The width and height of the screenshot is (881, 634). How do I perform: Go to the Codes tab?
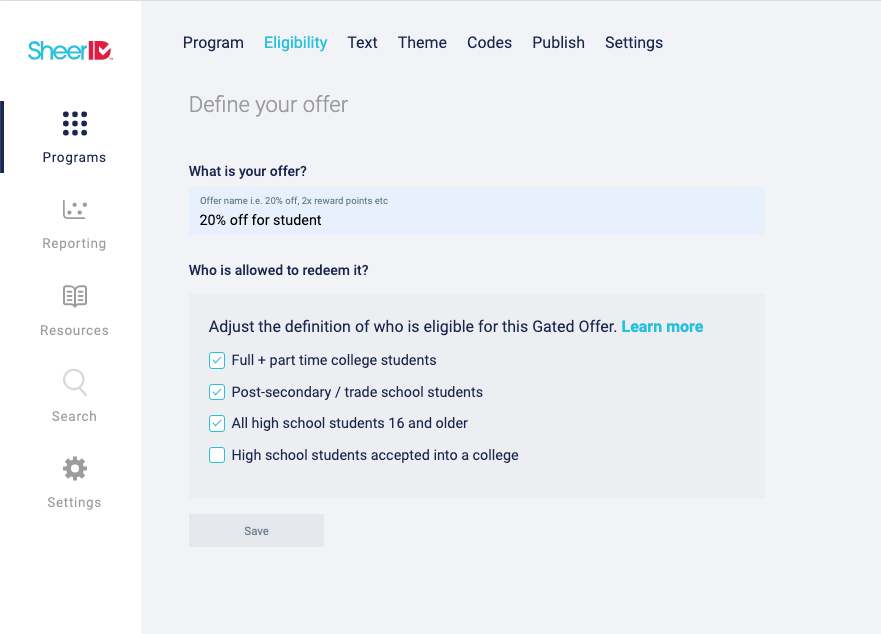tap(489, 43)
